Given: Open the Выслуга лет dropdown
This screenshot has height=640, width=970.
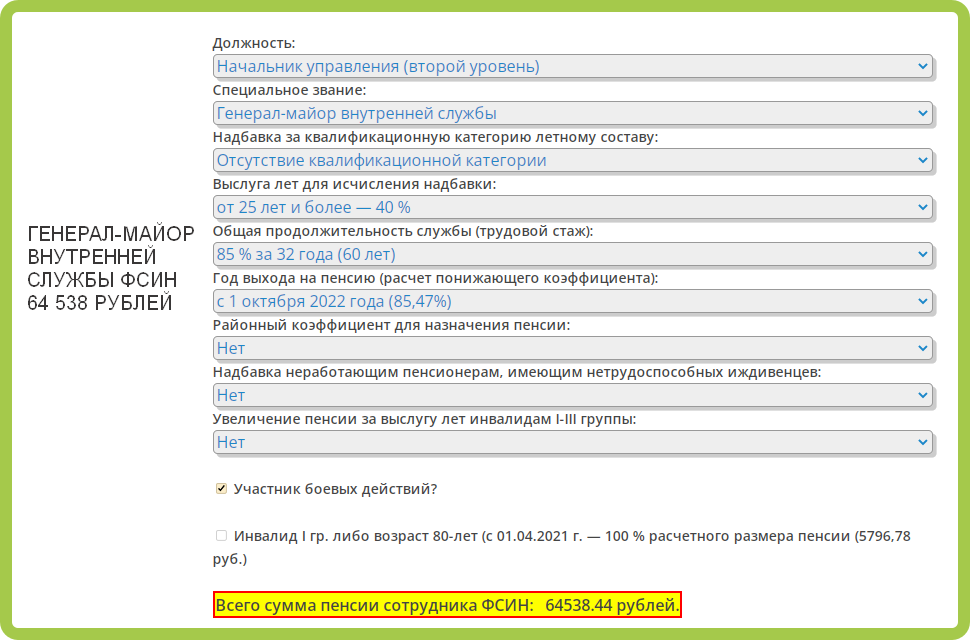Looking at the screenshot, I should click(x=572, y=207).
